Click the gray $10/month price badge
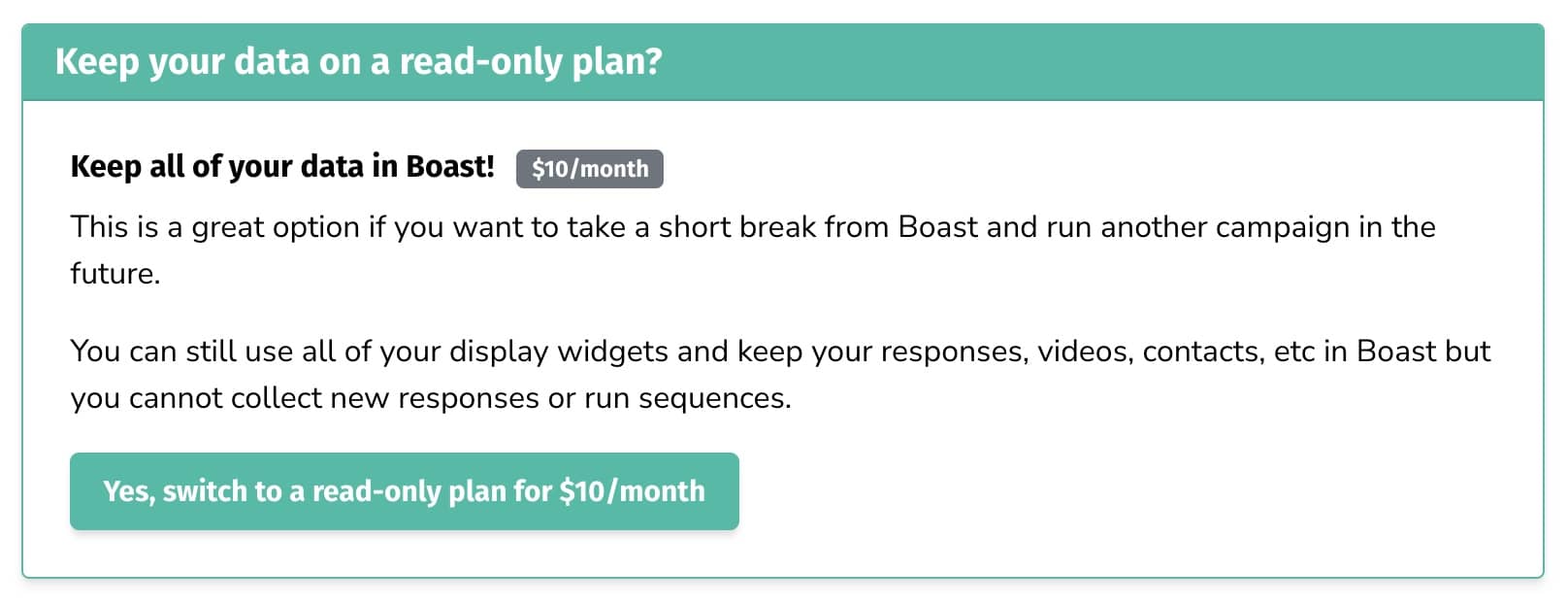The width and height of the screenshot is (1568, 604). (x=589, y=169)
